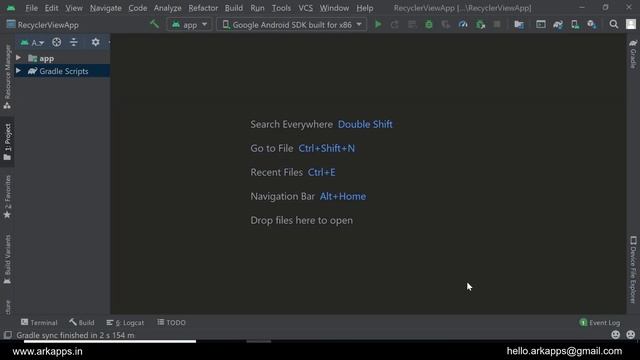The width and height of the screenshot is (640, 360).
Task: Open the Profile app gauge icon
Action: point(463,24)
